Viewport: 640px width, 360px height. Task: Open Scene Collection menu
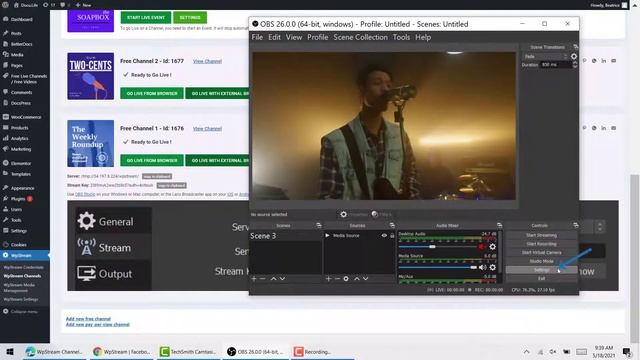coord(360,37)
